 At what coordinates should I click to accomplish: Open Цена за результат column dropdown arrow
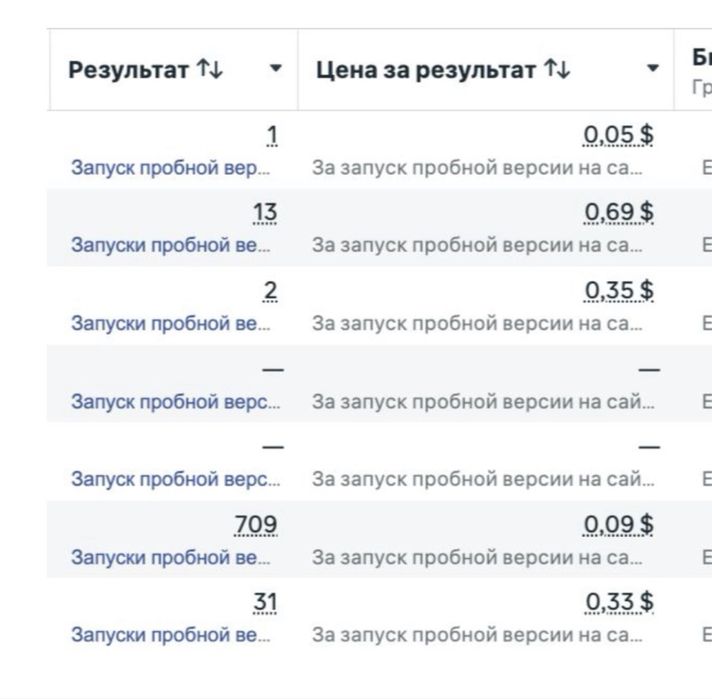(x=653, y=69)
